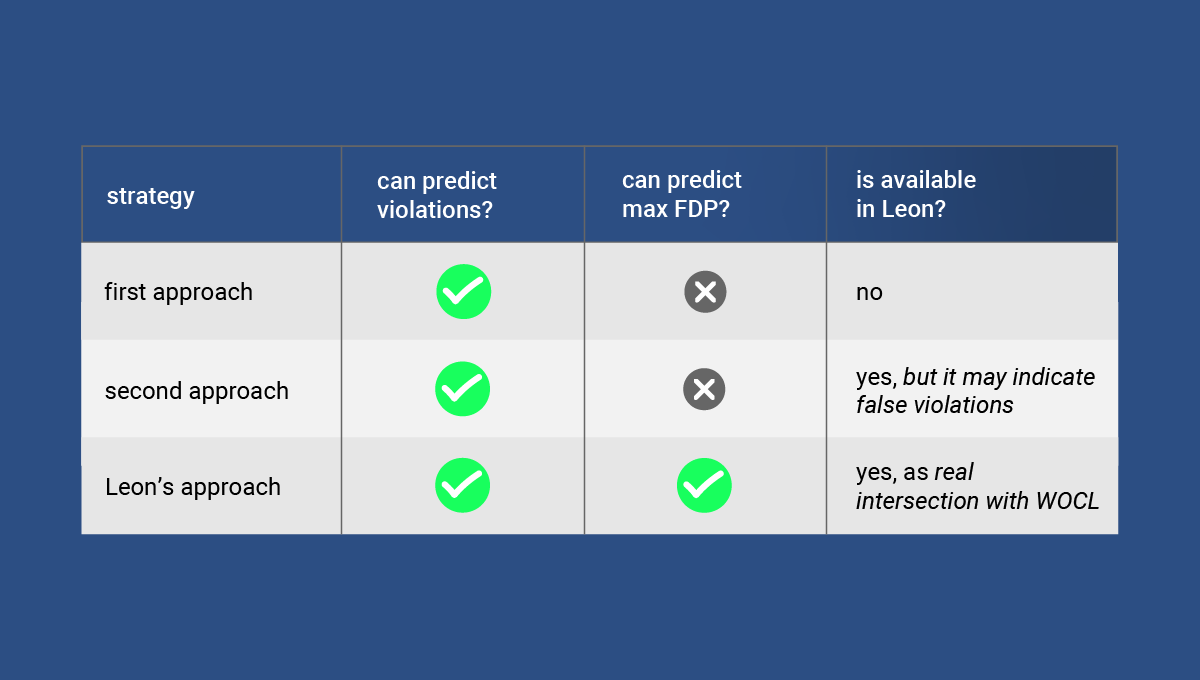The width and height of the screenshot is (1200, 680).
Task: Select the 'can predict max FDP?' header
Action: [682, 195]
